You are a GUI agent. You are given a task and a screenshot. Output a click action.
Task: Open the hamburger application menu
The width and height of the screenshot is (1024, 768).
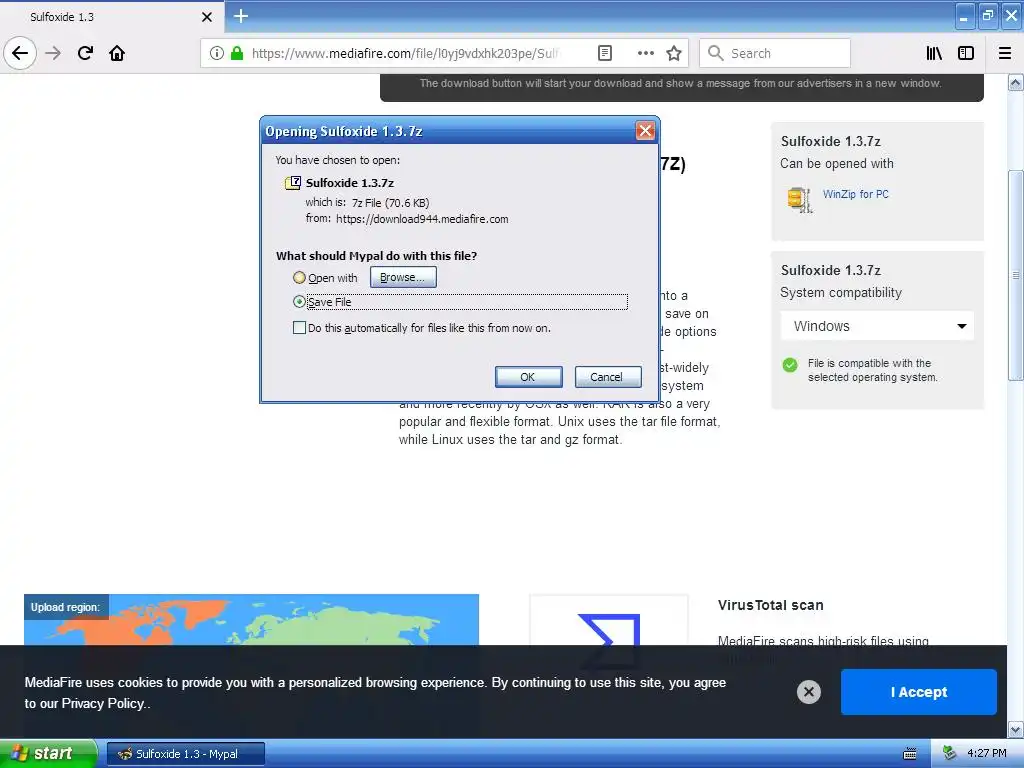(1005, 53)
